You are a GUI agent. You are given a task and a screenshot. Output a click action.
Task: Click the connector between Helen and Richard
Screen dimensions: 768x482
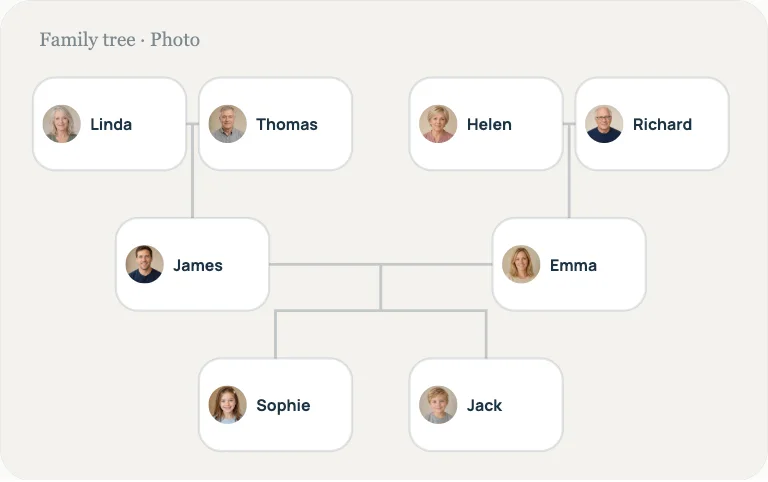[569, 124]
